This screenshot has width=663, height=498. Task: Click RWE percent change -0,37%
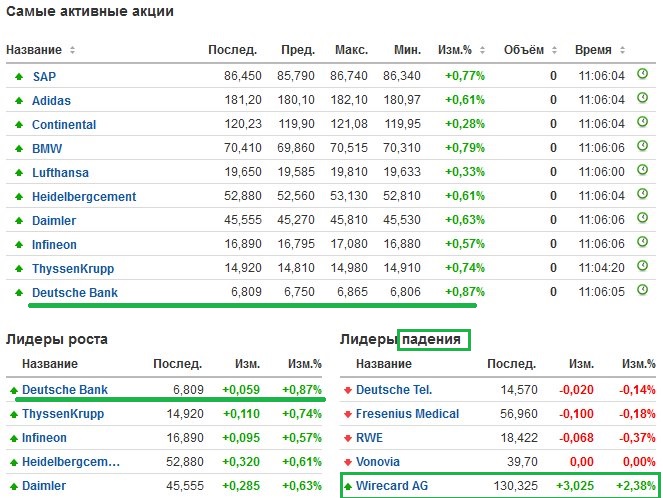click(637, 438)
